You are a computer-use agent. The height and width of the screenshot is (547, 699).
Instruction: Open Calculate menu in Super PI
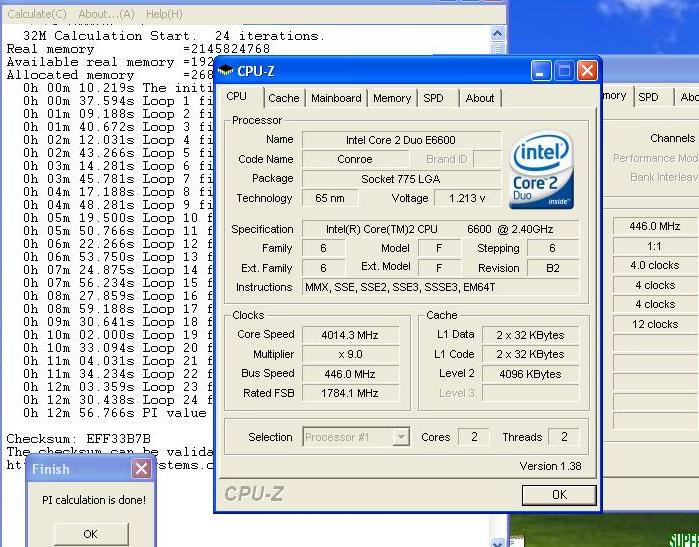click(x=37, y=14)
